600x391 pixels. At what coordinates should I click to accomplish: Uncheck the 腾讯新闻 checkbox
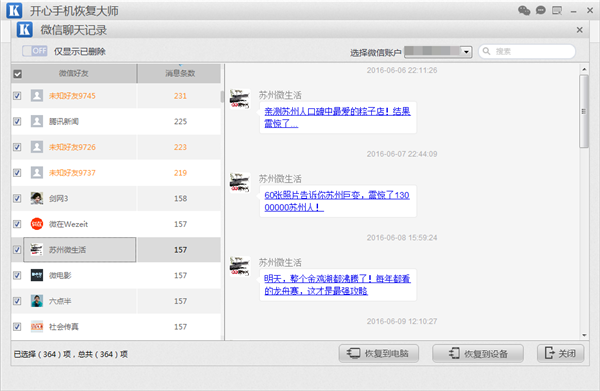click(17, 121)
